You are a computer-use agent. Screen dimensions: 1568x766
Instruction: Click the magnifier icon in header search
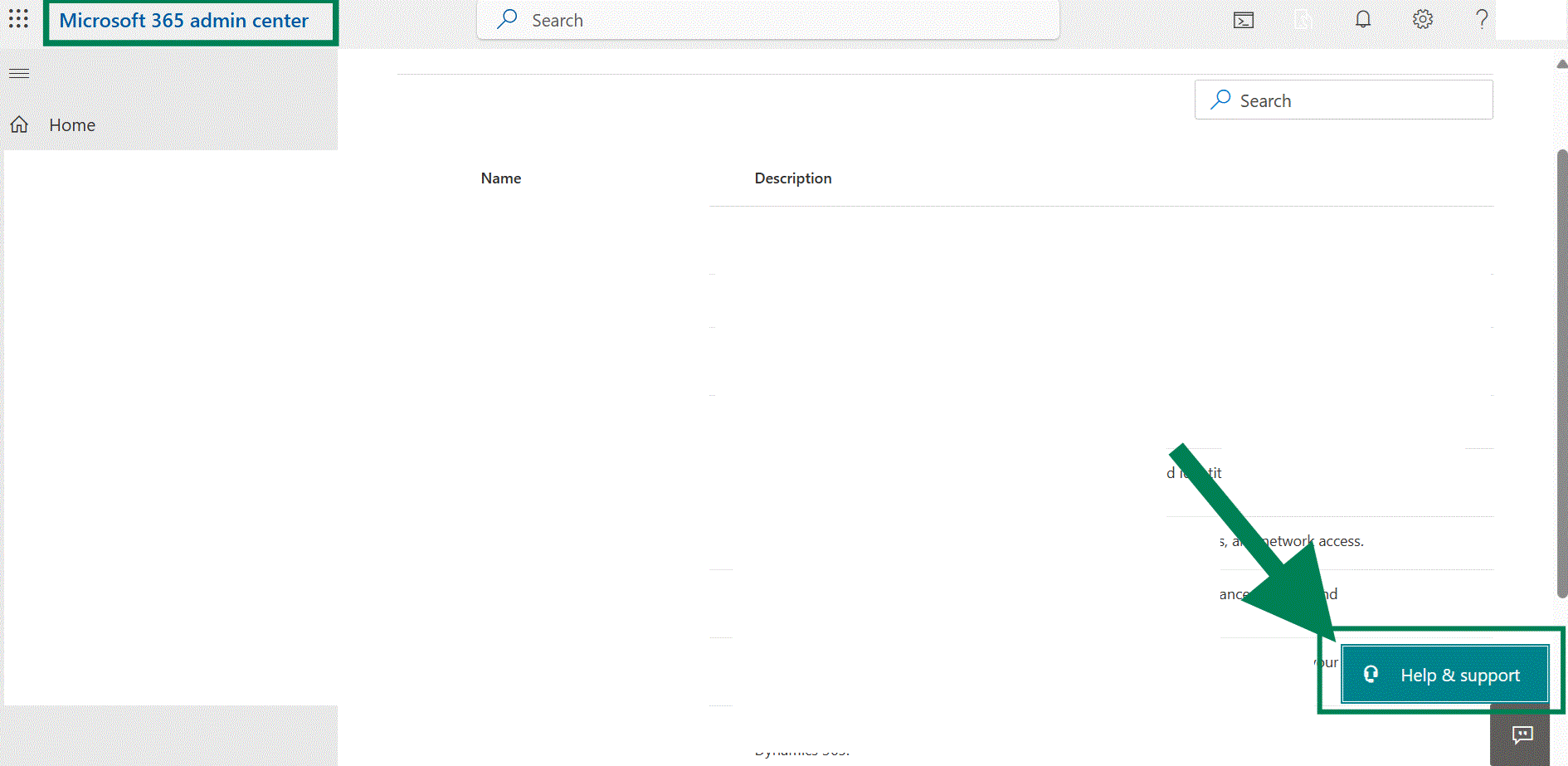point(507,19)
